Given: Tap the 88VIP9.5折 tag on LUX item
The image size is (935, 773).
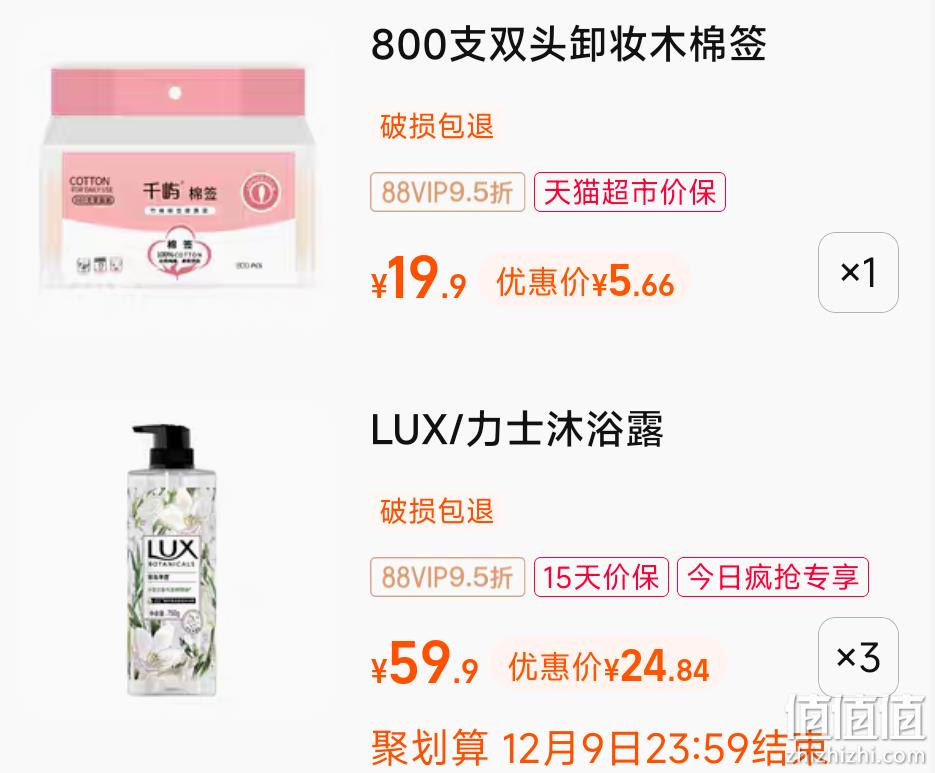Looking at the screenshot, I should coord(447,577).
